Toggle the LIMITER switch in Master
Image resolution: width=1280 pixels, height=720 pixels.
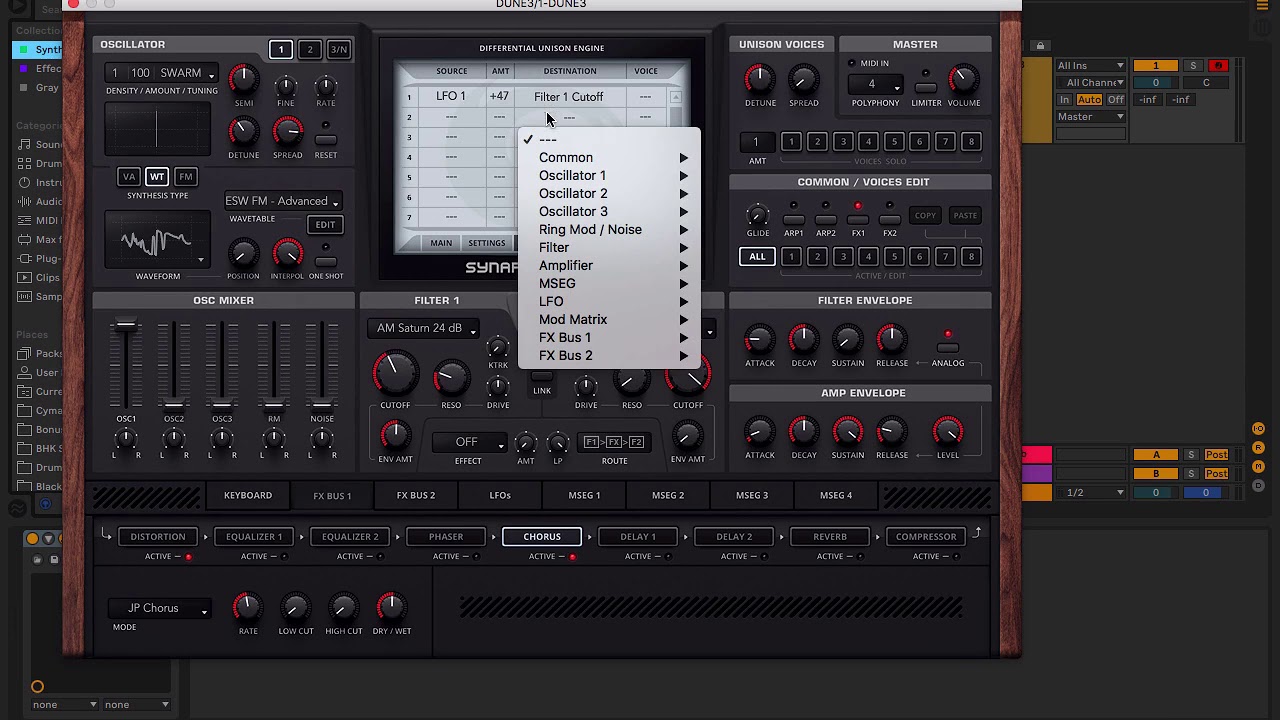pyautogui.click(x=926, y=87)
